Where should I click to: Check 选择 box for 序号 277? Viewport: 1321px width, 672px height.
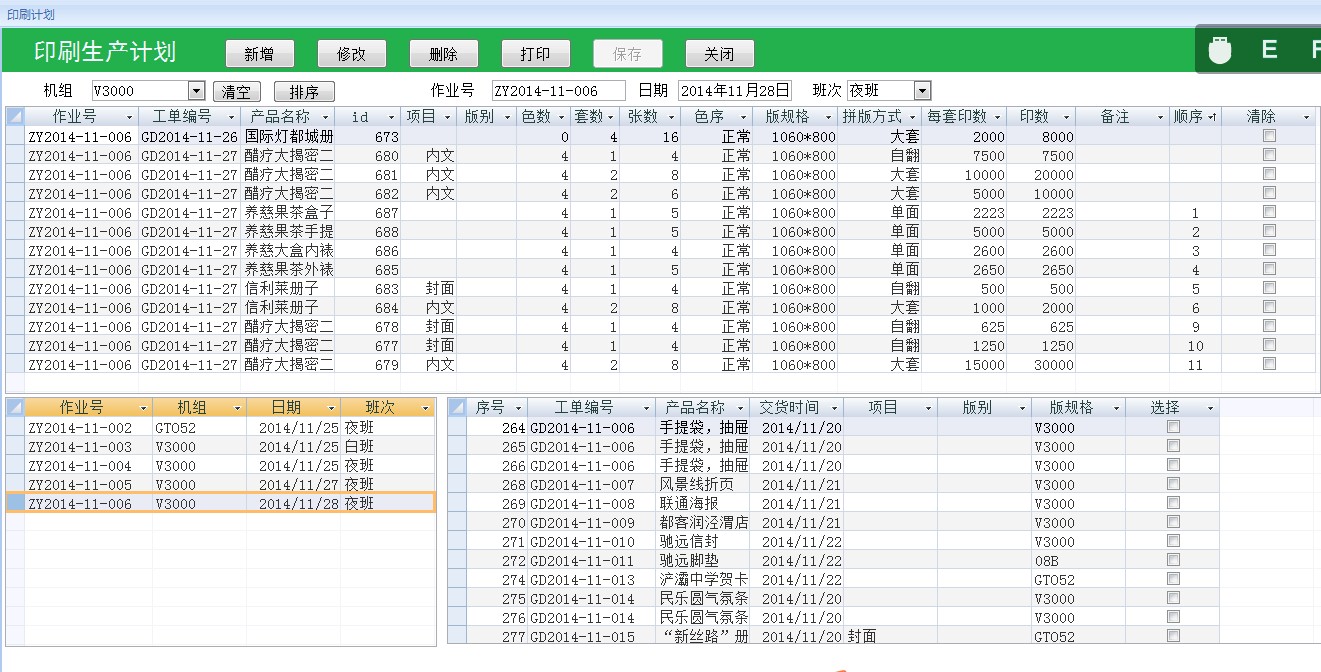click(x=1173, y=636)
